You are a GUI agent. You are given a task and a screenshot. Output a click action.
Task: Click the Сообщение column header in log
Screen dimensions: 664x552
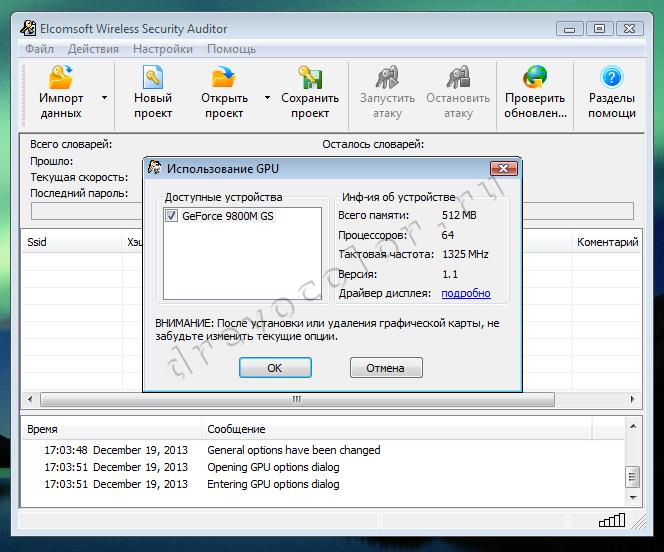(396, 429)
